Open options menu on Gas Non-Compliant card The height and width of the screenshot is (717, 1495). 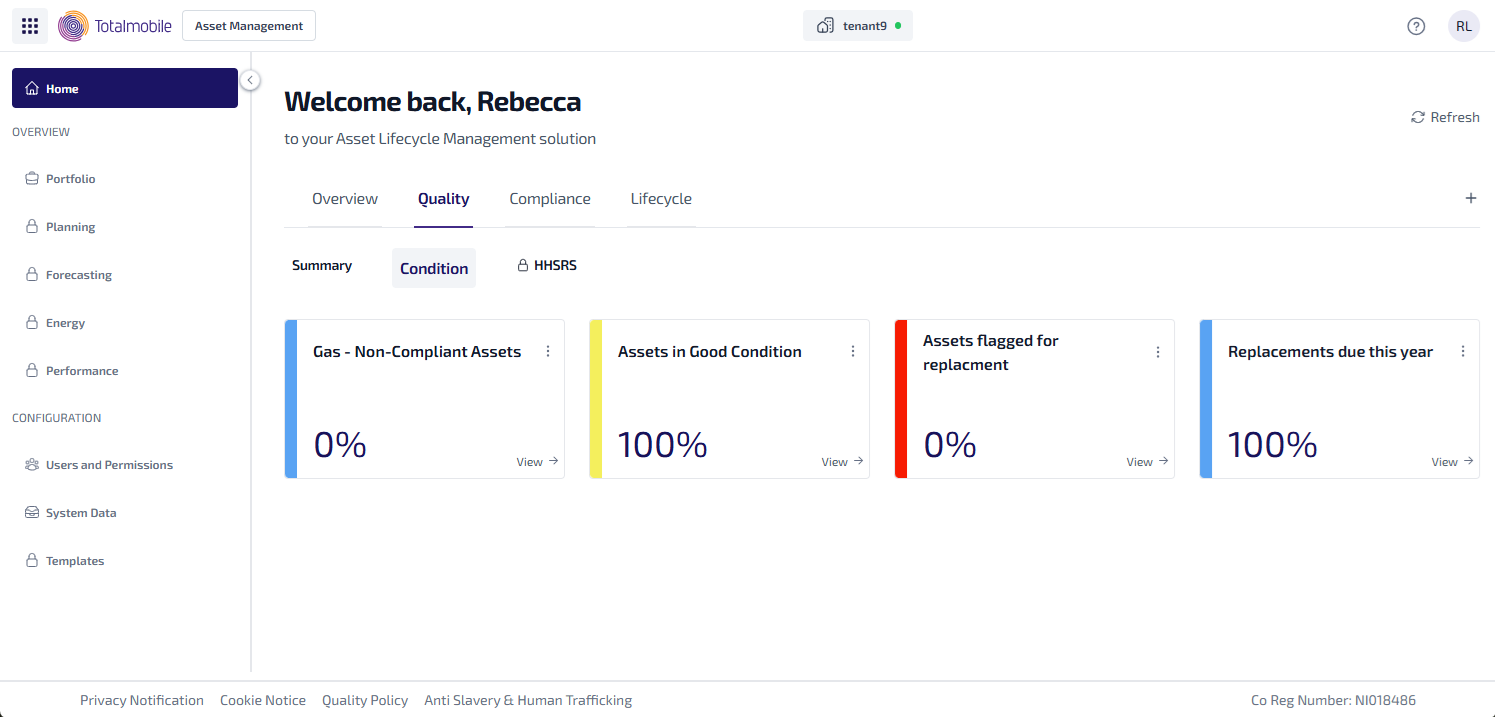click(x=548, y=351)
